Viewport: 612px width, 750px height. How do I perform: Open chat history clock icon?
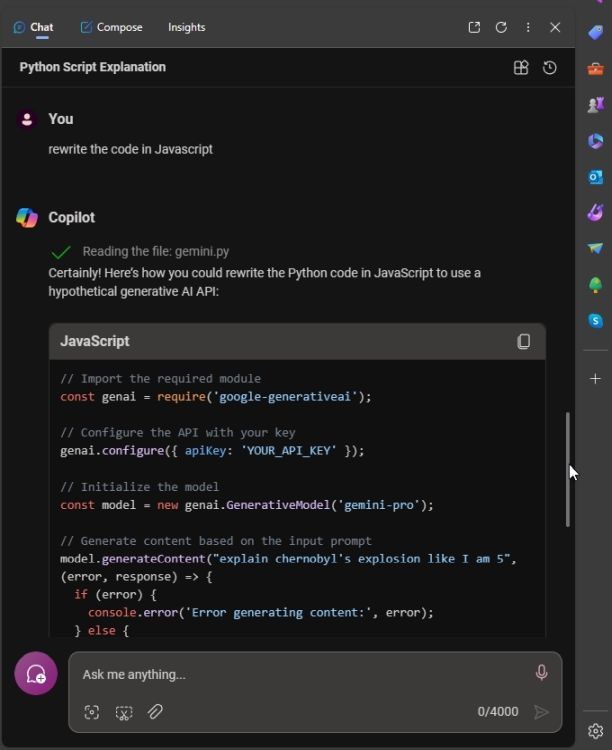550,68
